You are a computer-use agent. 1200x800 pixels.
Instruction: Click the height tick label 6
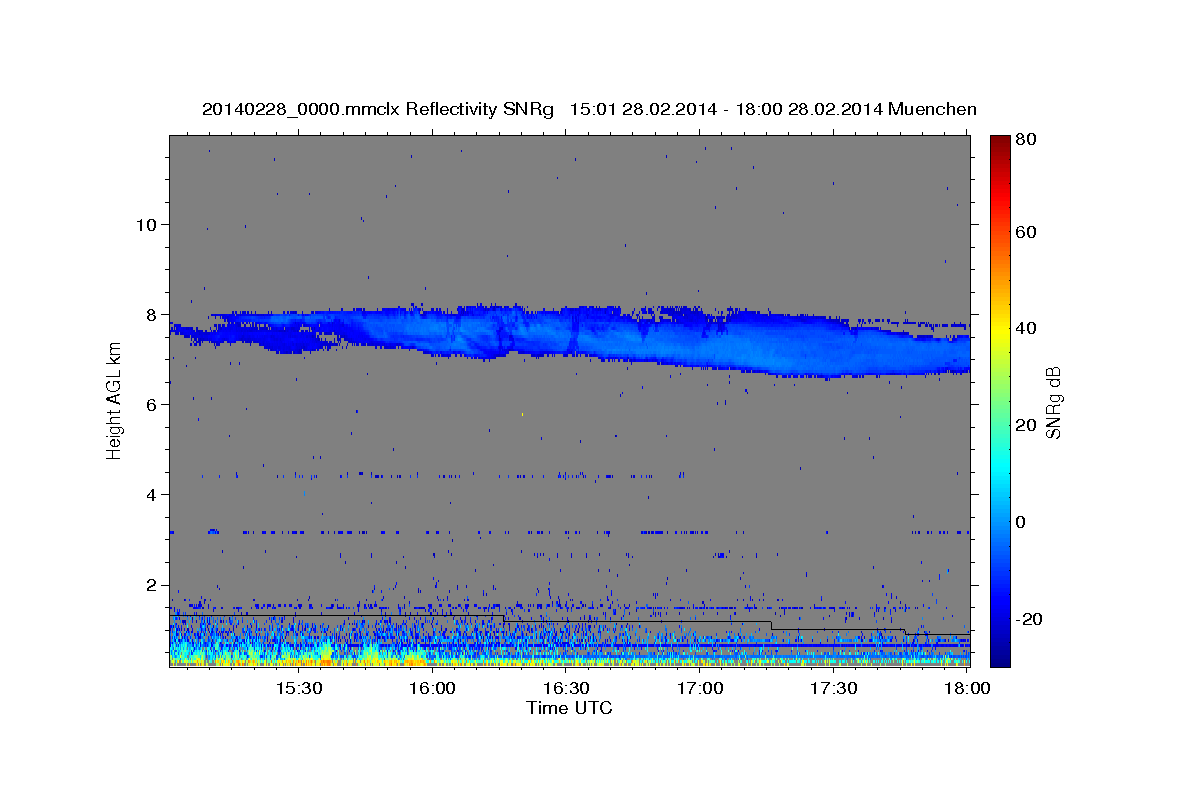153,404
